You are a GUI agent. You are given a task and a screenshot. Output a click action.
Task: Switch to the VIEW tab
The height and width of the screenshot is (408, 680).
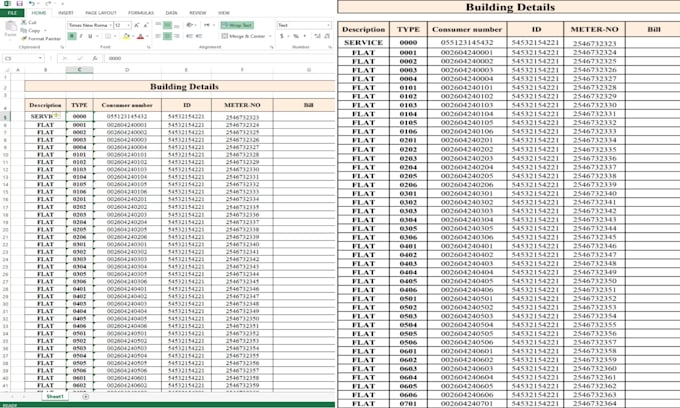tap(224, 13)
